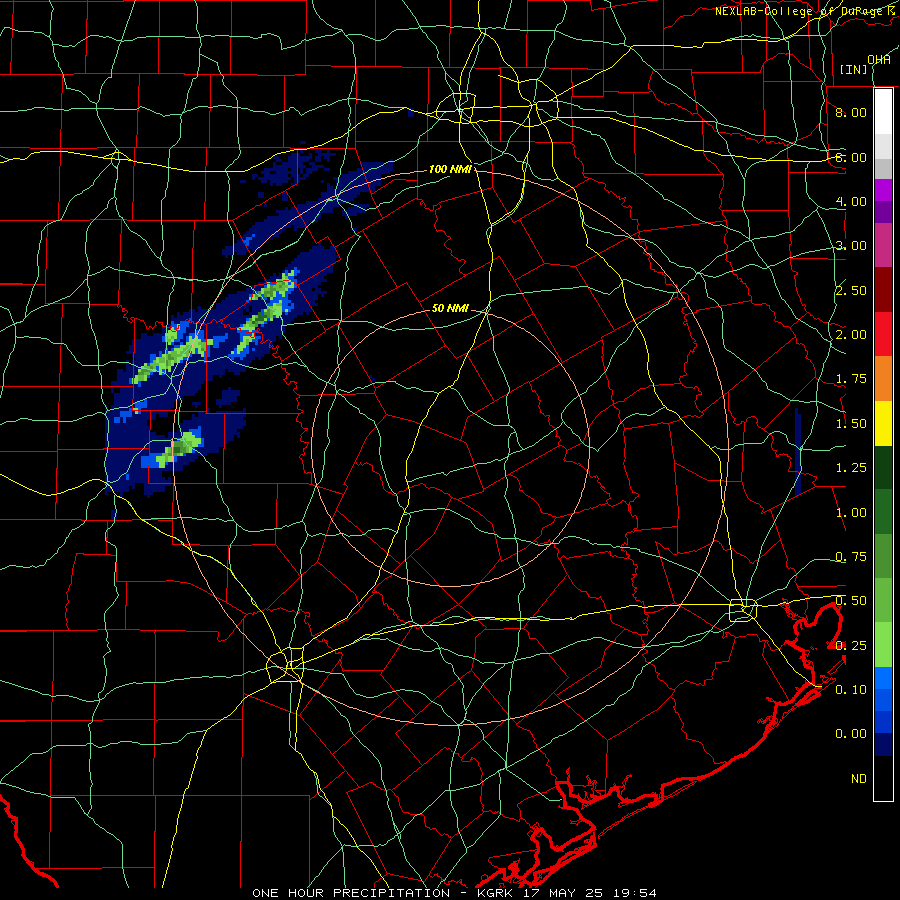Click the 8.00 legend value

tap(851, 112)
